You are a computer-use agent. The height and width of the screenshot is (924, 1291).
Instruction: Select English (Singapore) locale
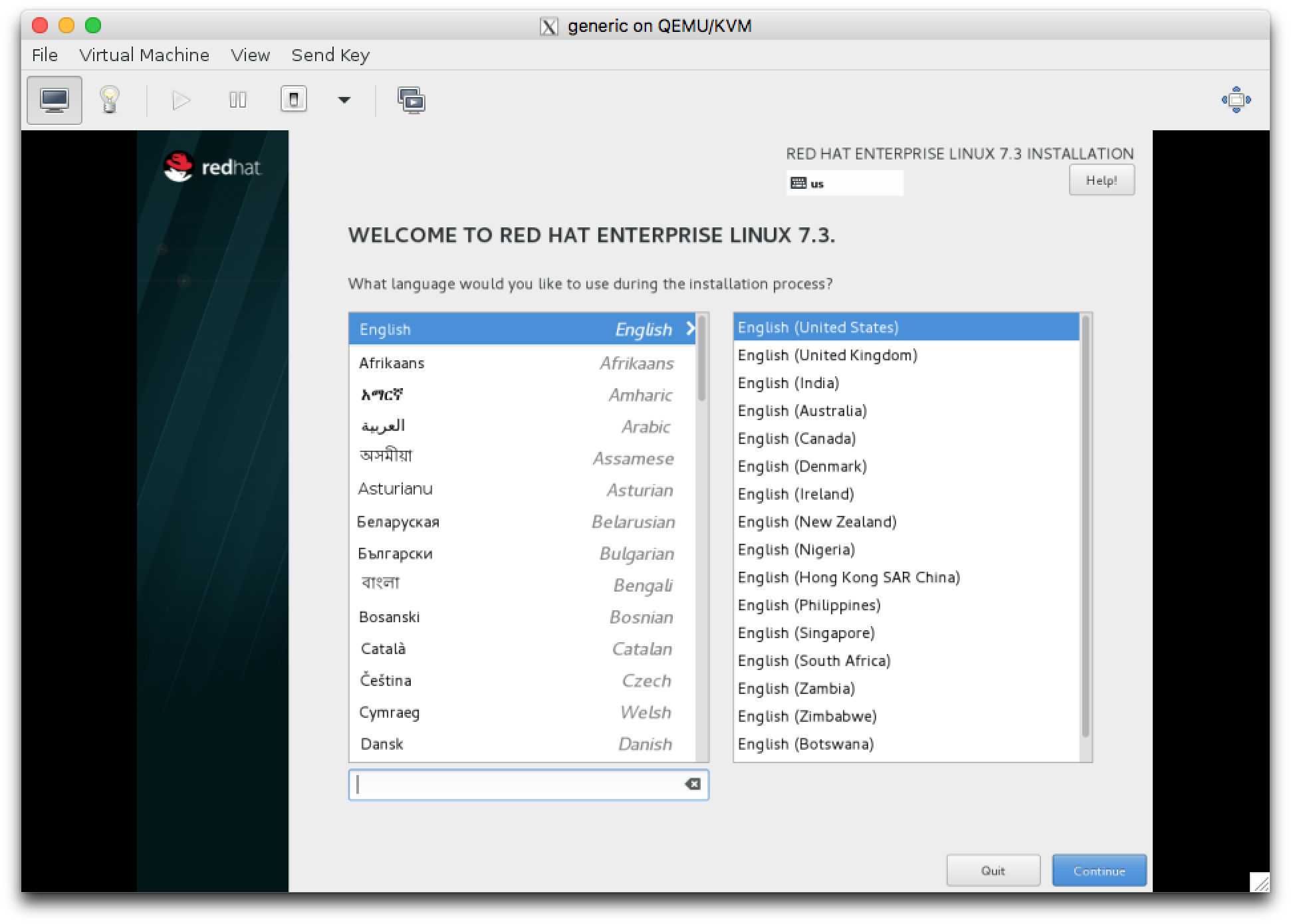coord(906,633)
